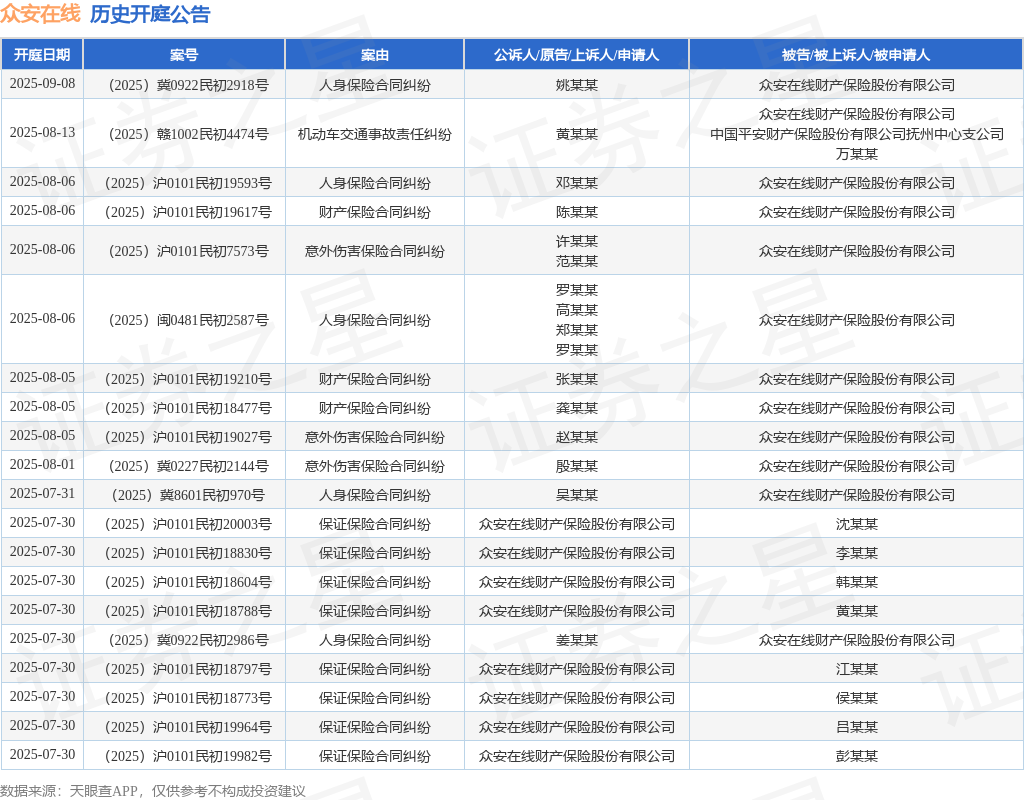Click plaintiff 范某某
1024x800 pixels.
pos(577,261)
